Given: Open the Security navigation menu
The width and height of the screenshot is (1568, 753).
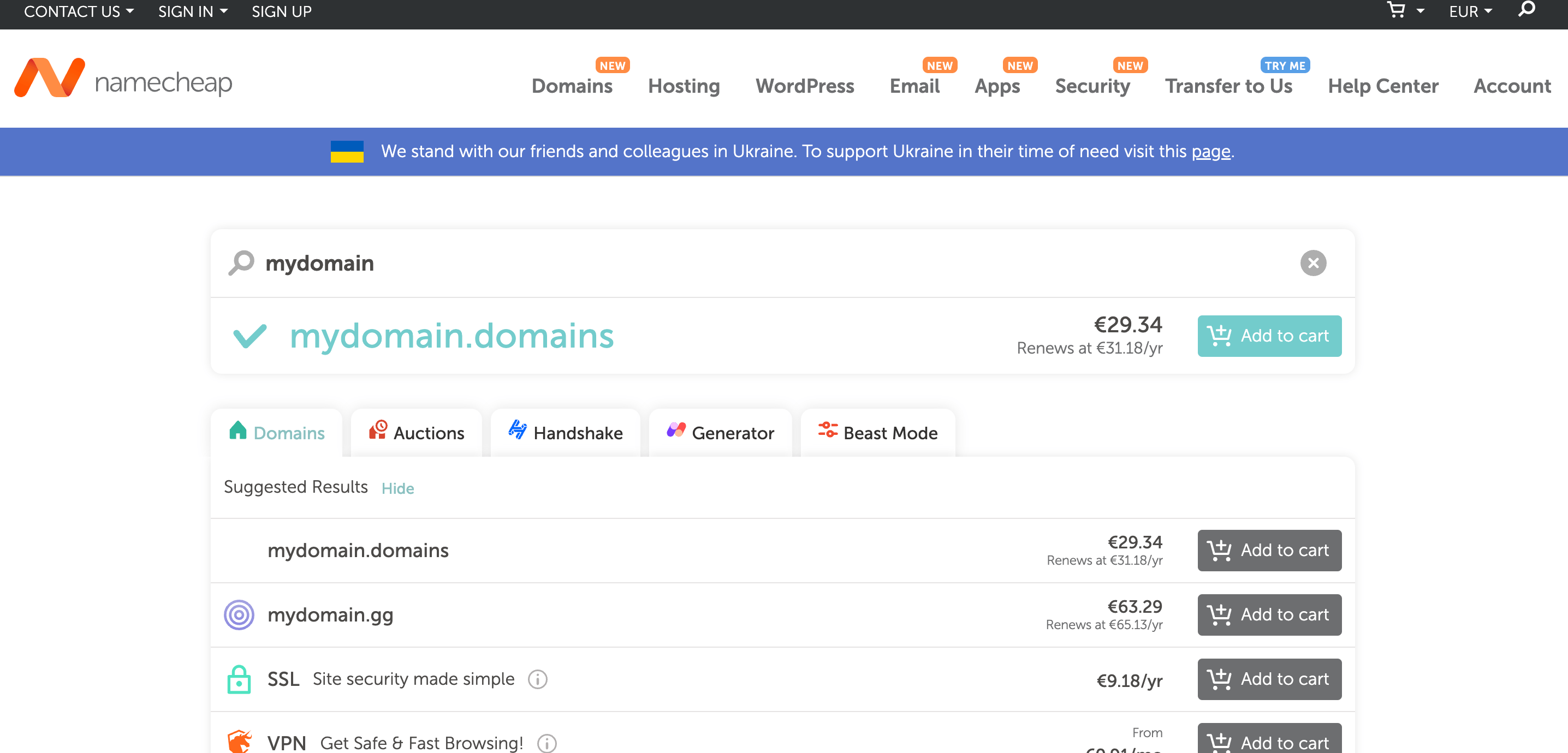Looking at the screenshot, I should tap(1092, 86).
